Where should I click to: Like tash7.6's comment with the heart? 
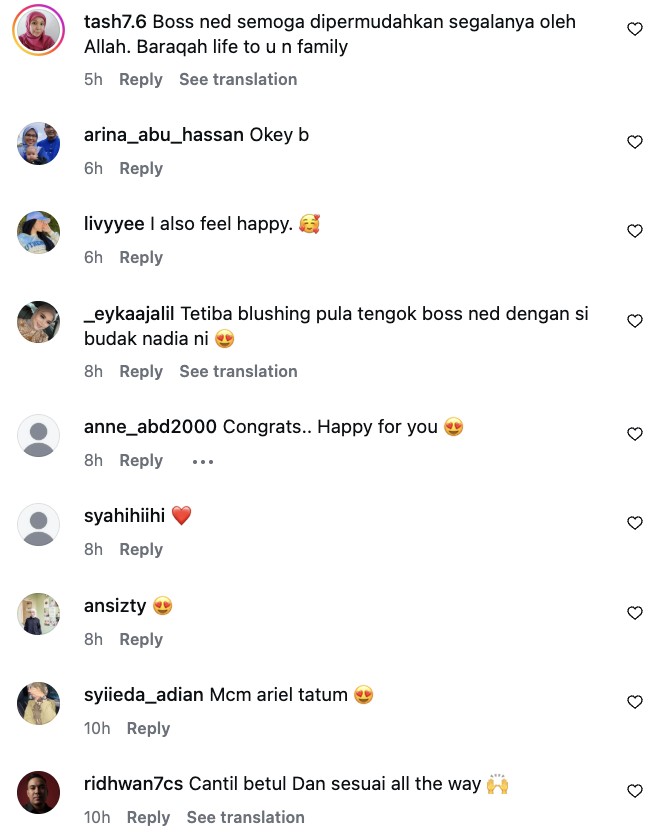pos(634,29)
